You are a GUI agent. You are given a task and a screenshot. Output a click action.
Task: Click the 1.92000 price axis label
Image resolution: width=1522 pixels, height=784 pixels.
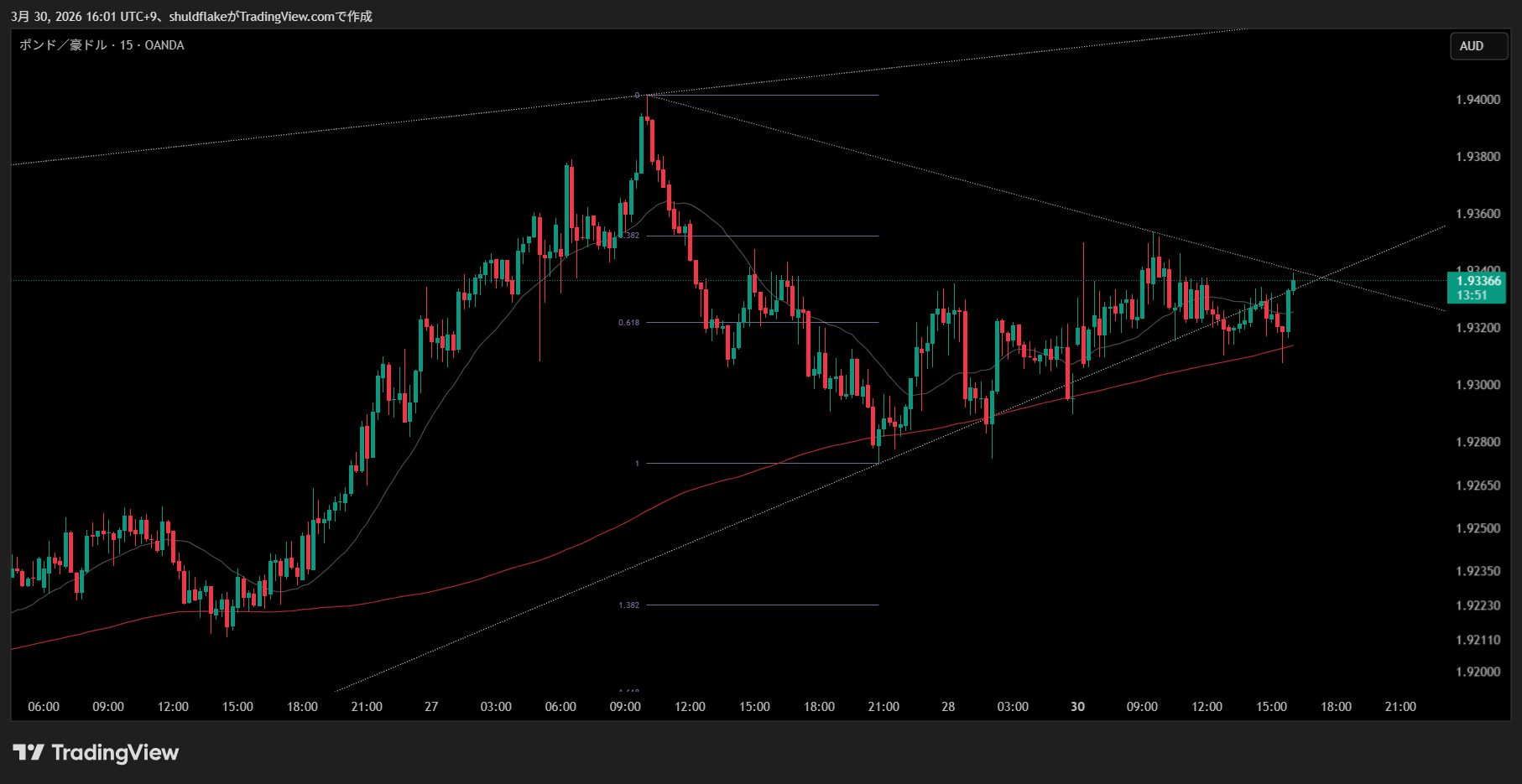1478,672
